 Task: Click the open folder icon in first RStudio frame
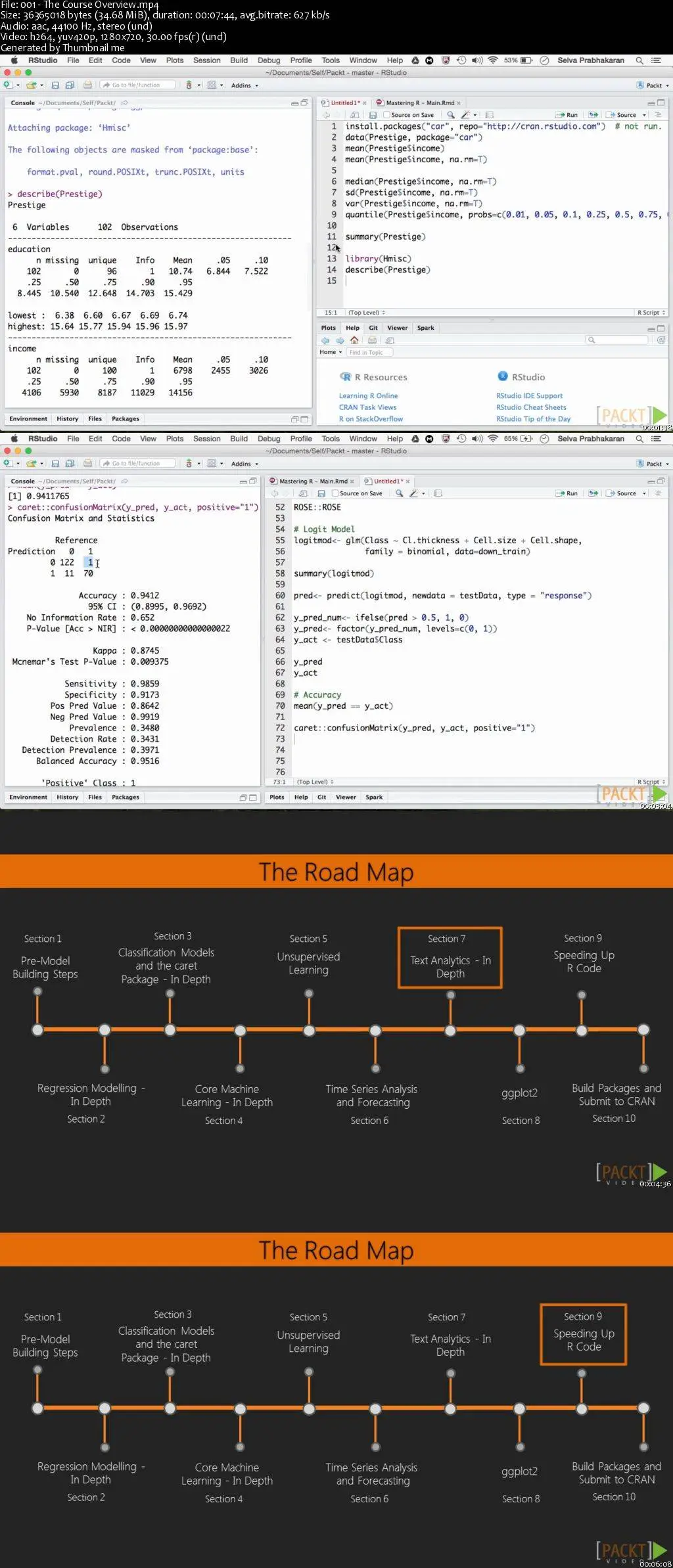31,85
